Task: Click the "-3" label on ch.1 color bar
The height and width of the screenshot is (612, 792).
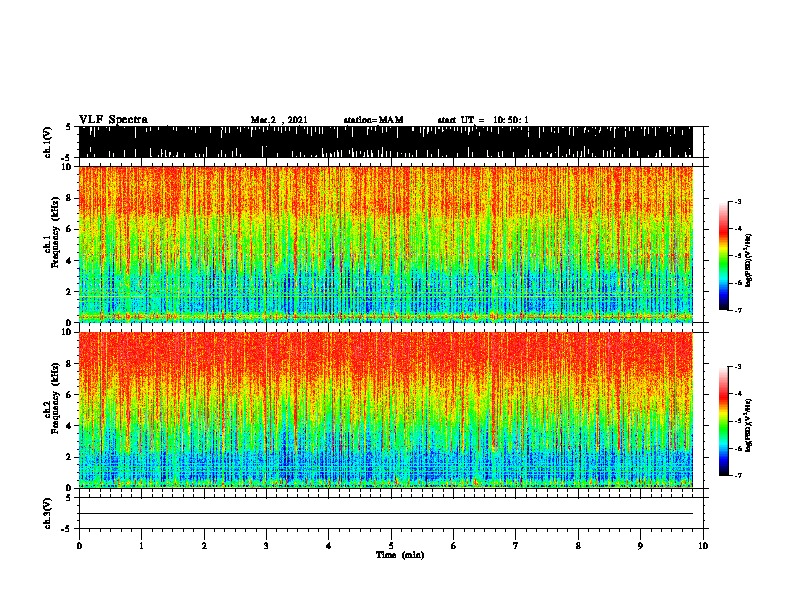Action: (x=737, y=202)
